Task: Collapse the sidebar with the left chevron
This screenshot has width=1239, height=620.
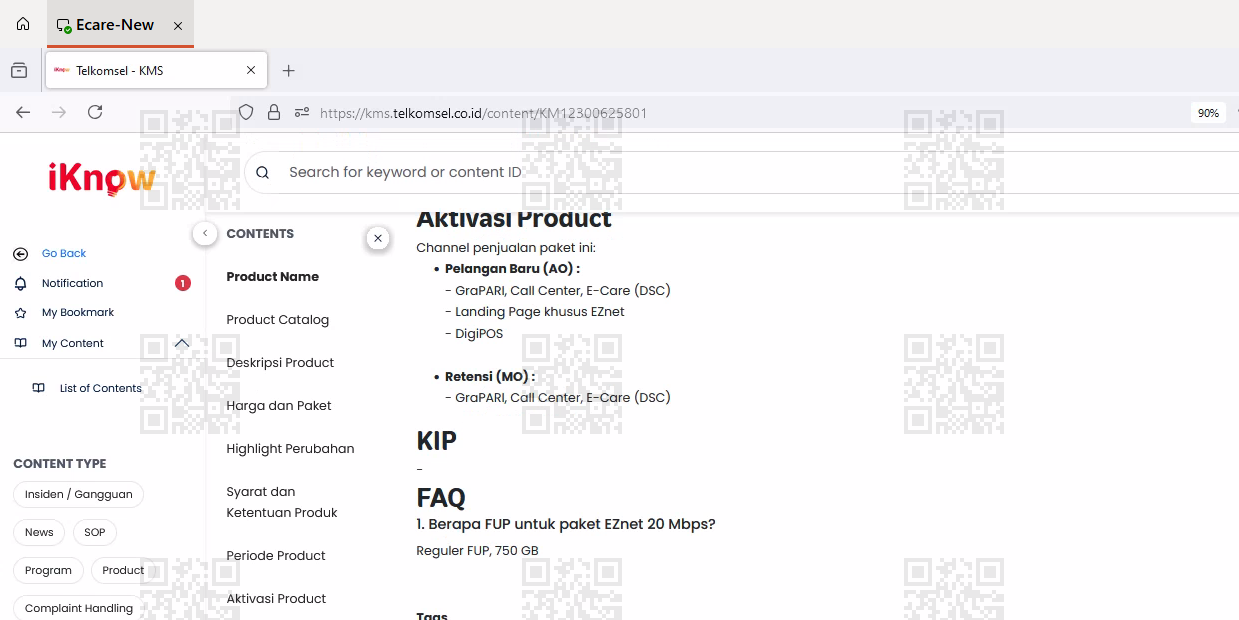Action: coord(205,233)
